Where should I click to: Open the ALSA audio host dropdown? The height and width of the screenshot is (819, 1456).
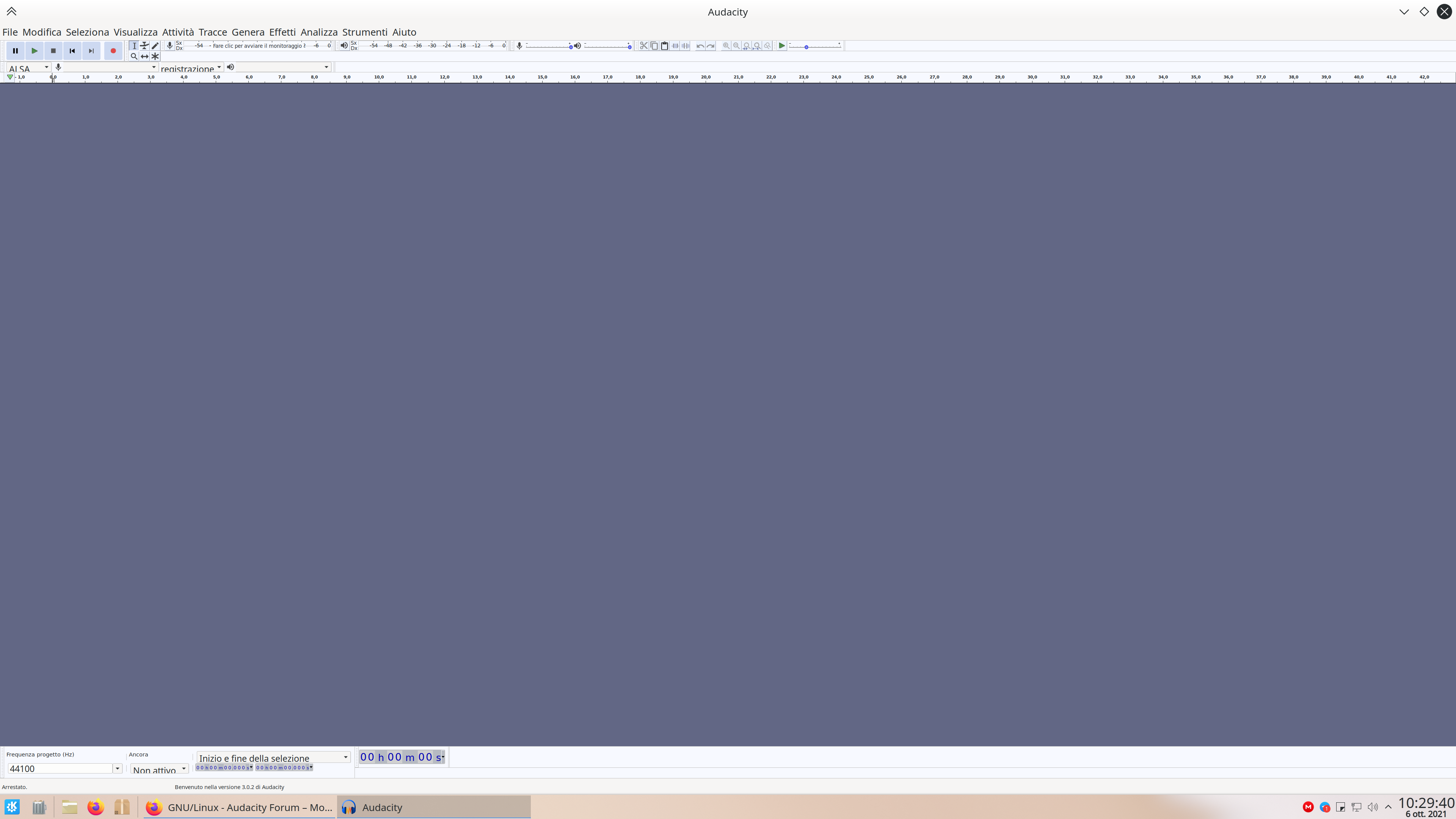click(x=29, y=68)
